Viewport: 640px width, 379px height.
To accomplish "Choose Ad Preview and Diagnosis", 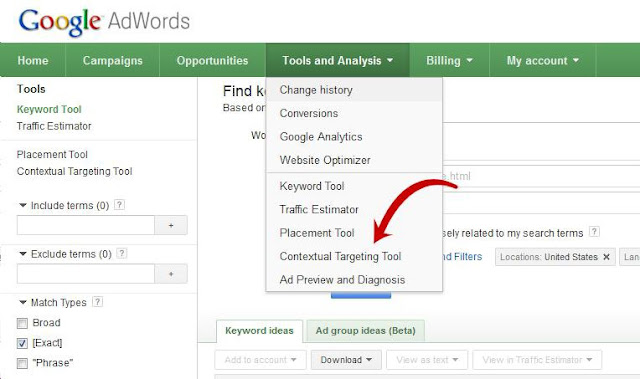I will coord(354,280).
